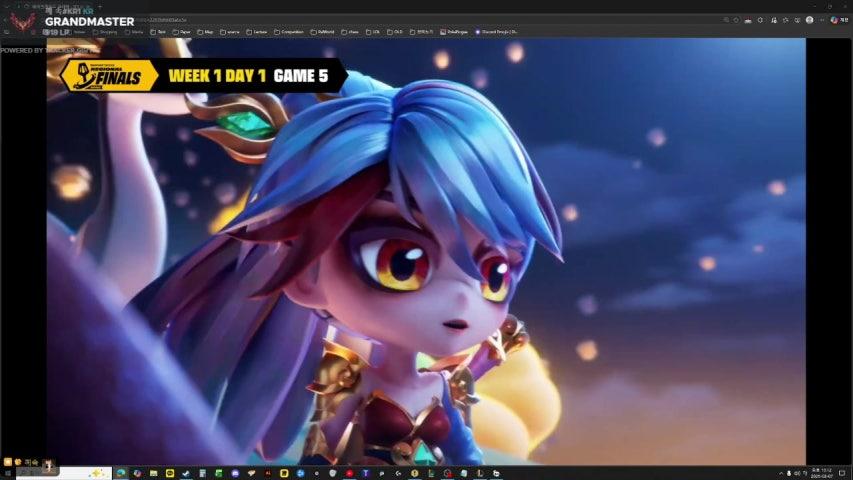The width and height of the screenshot is (853, 480).
Task: Open the Paper bookmark folder
Action: point(182,32)
